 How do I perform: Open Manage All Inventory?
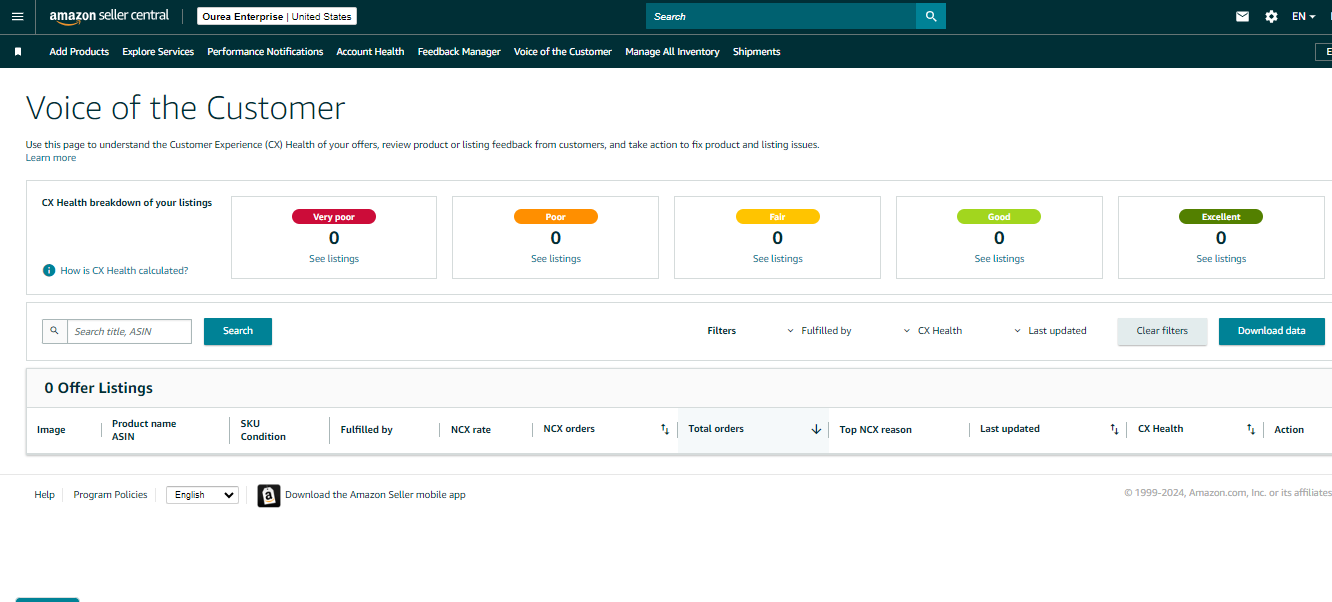point(672,52)
